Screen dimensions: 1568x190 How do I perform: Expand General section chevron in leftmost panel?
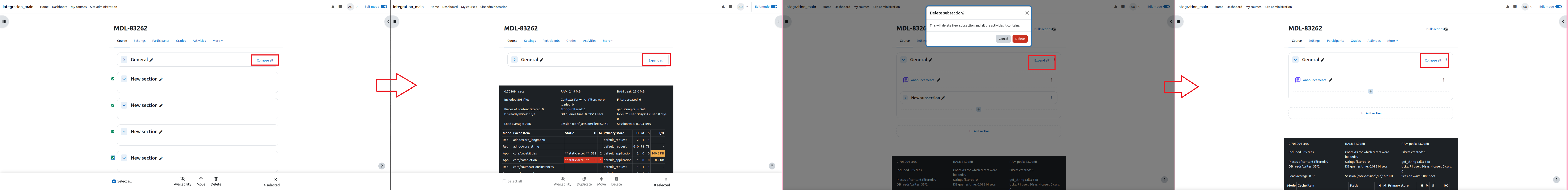pyautogui.click(x=124, y=60)
